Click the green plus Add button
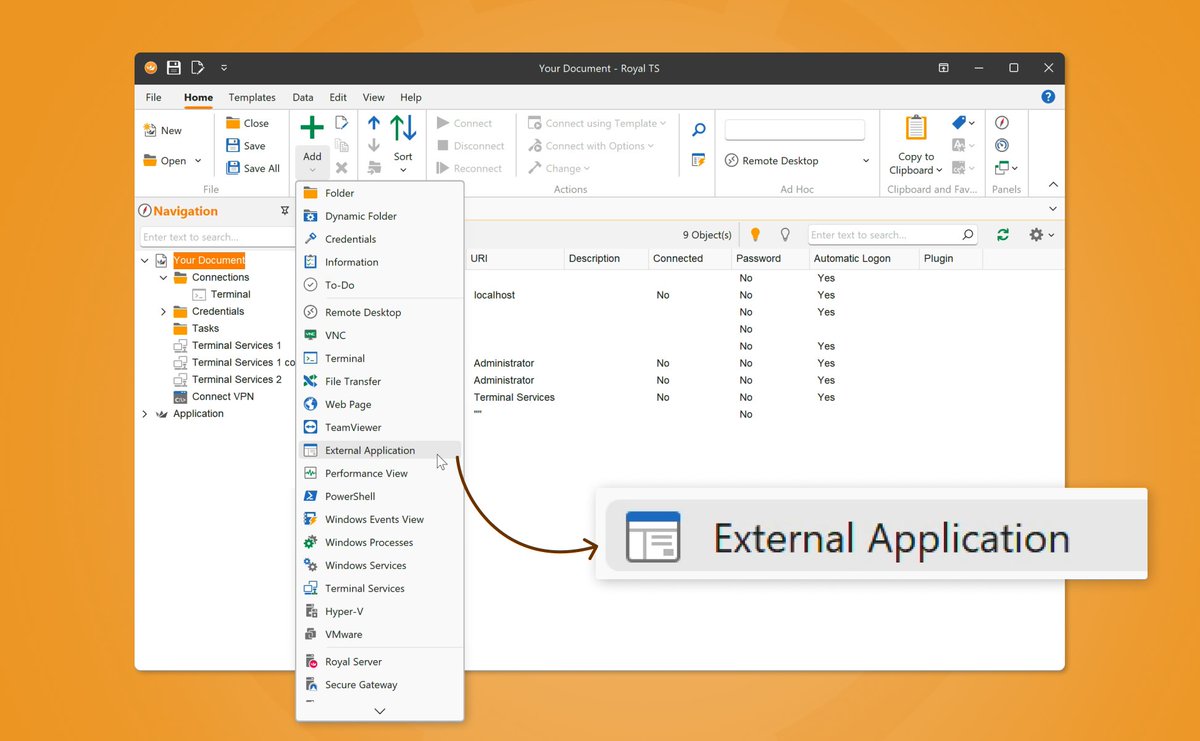The height and width of the screenshot is (741, 1200). [x=312, y=128]
